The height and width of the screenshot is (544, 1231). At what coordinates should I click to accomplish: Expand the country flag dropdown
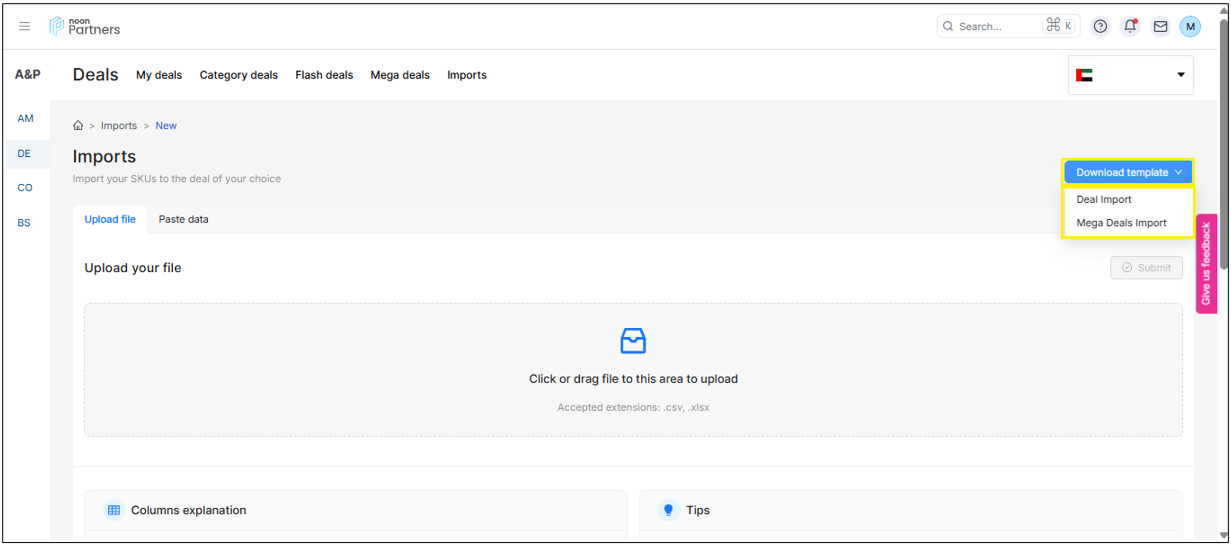pos(1130,75)
